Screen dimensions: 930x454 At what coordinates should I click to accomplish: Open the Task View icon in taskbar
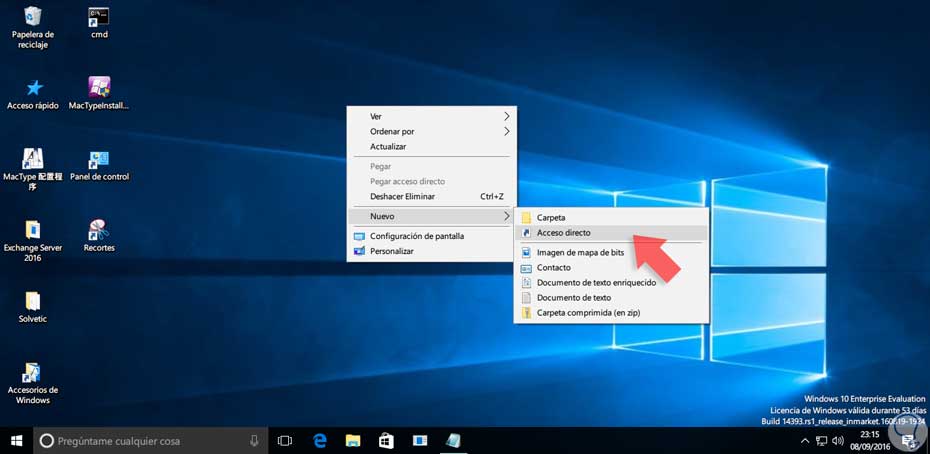tap(285, 440)
